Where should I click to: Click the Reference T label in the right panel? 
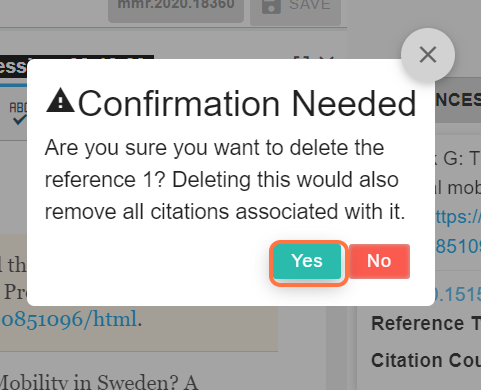pos(426,323)
